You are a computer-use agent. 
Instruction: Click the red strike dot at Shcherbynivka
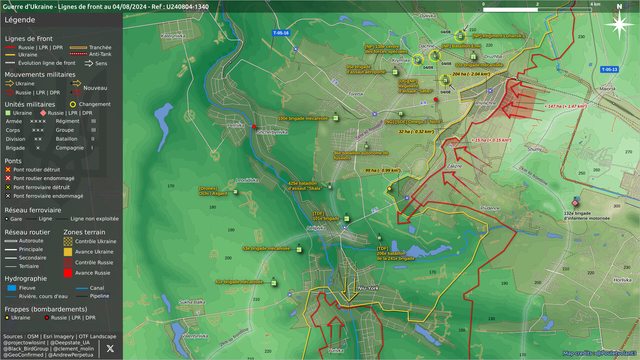254,127
